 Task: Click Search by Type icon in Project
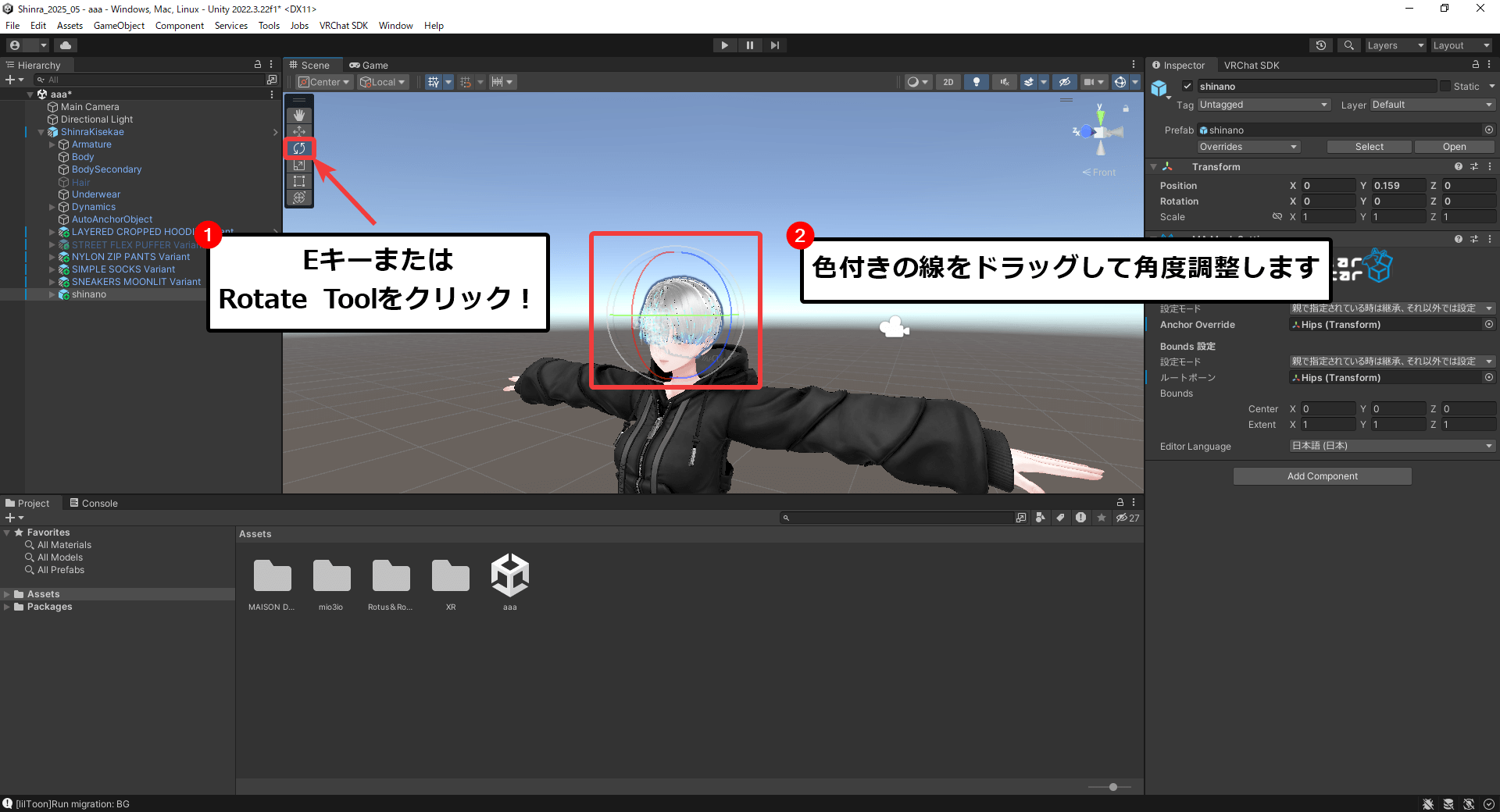[1041, 518]
